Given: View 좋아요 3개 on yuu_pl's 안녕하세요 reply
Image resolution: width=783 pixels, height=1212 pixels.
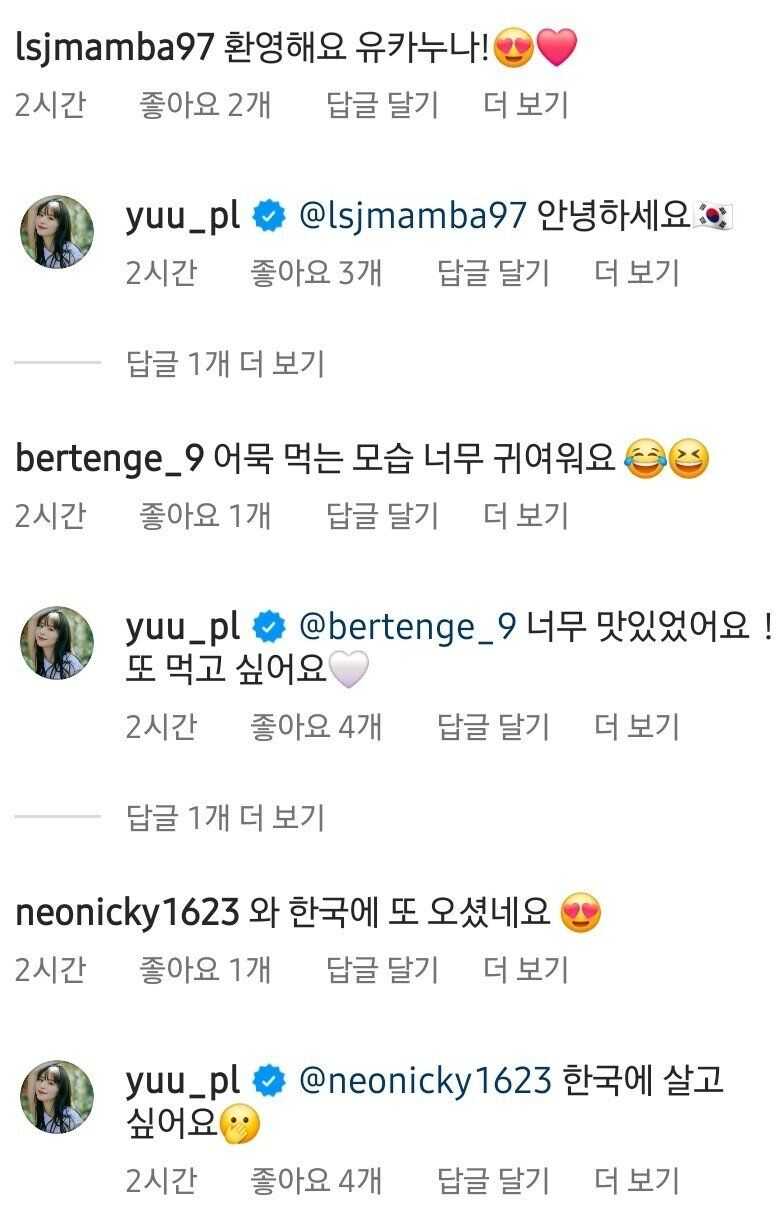Looking at the screenshot, I should 316,273.
